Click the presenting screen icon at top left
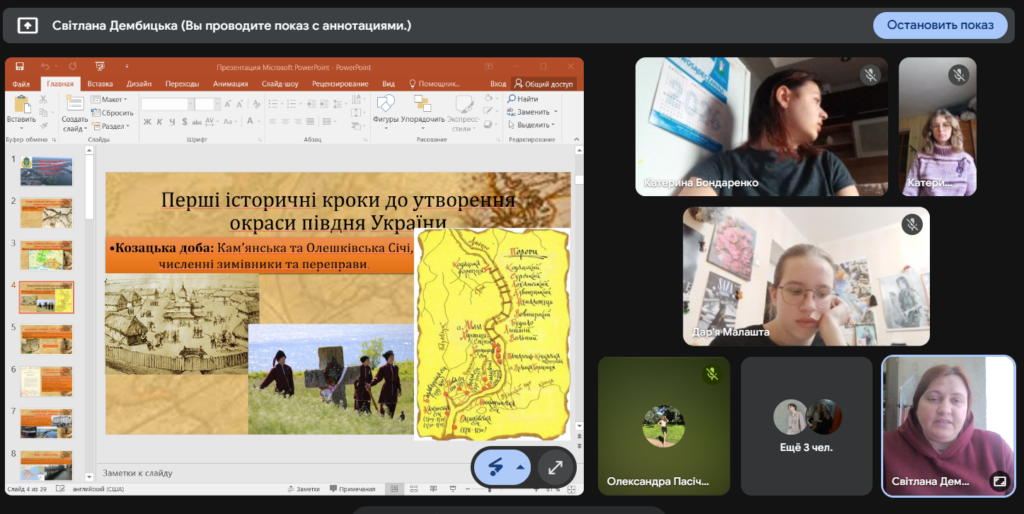Image resolution: width=1024 pixels, height=514 pixels. pos(28,25)
